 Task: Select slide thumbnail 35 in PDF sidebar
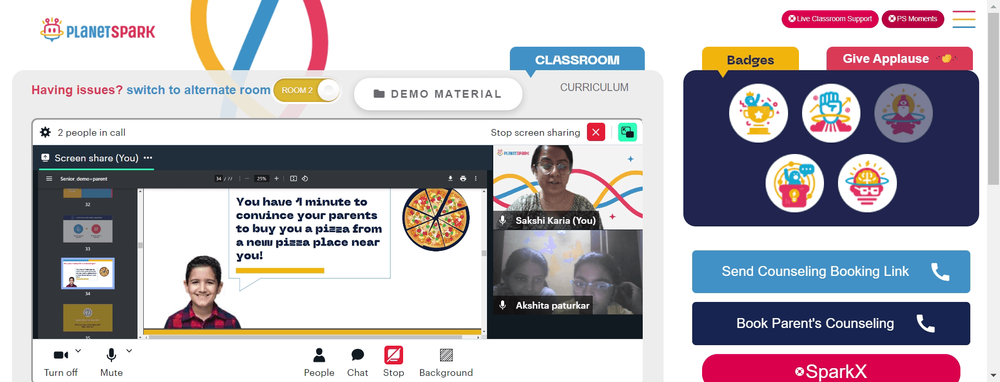[87, 318]
